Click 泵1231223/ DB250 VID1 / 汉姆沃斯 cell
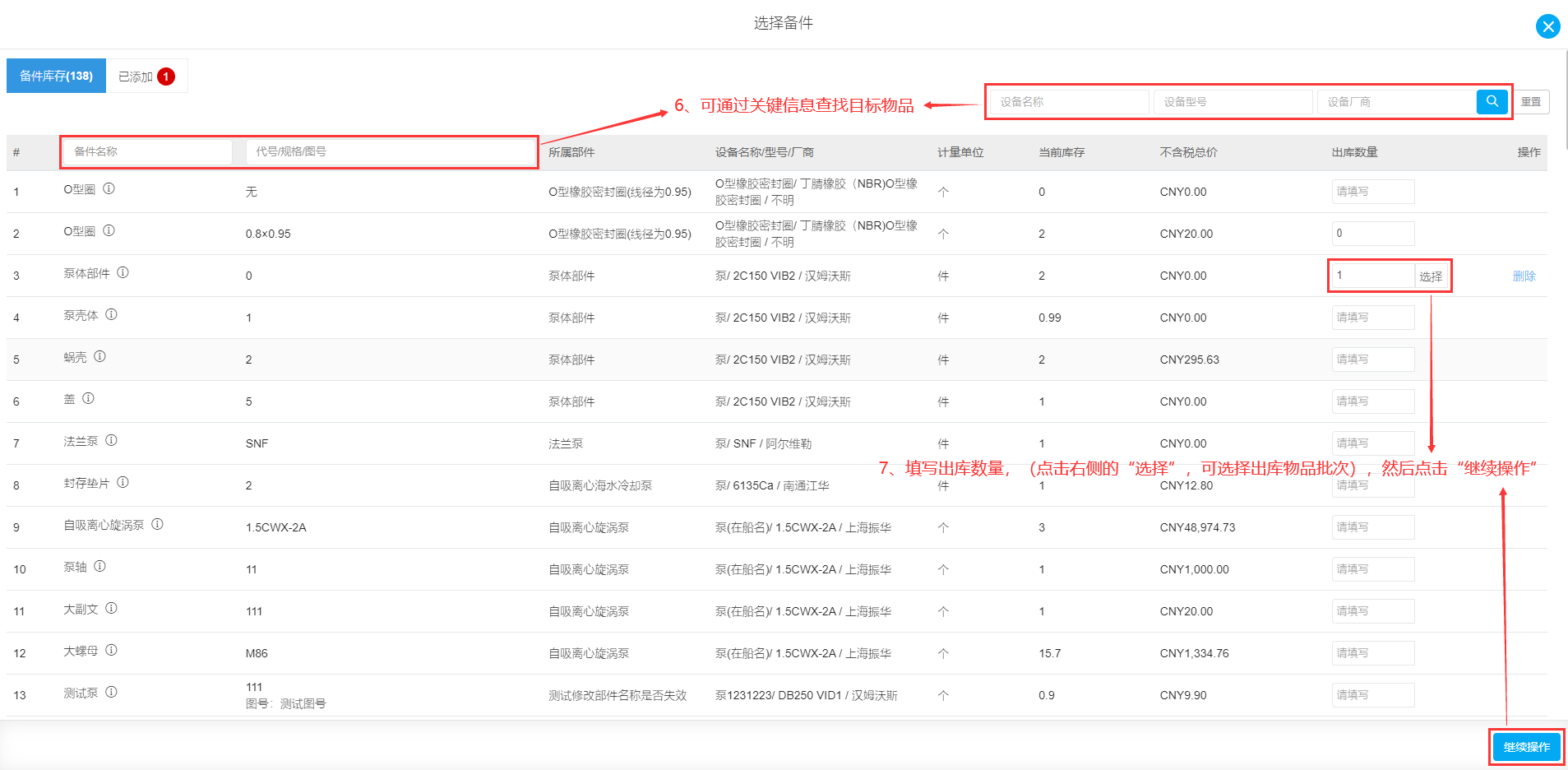 pos(806,695)
